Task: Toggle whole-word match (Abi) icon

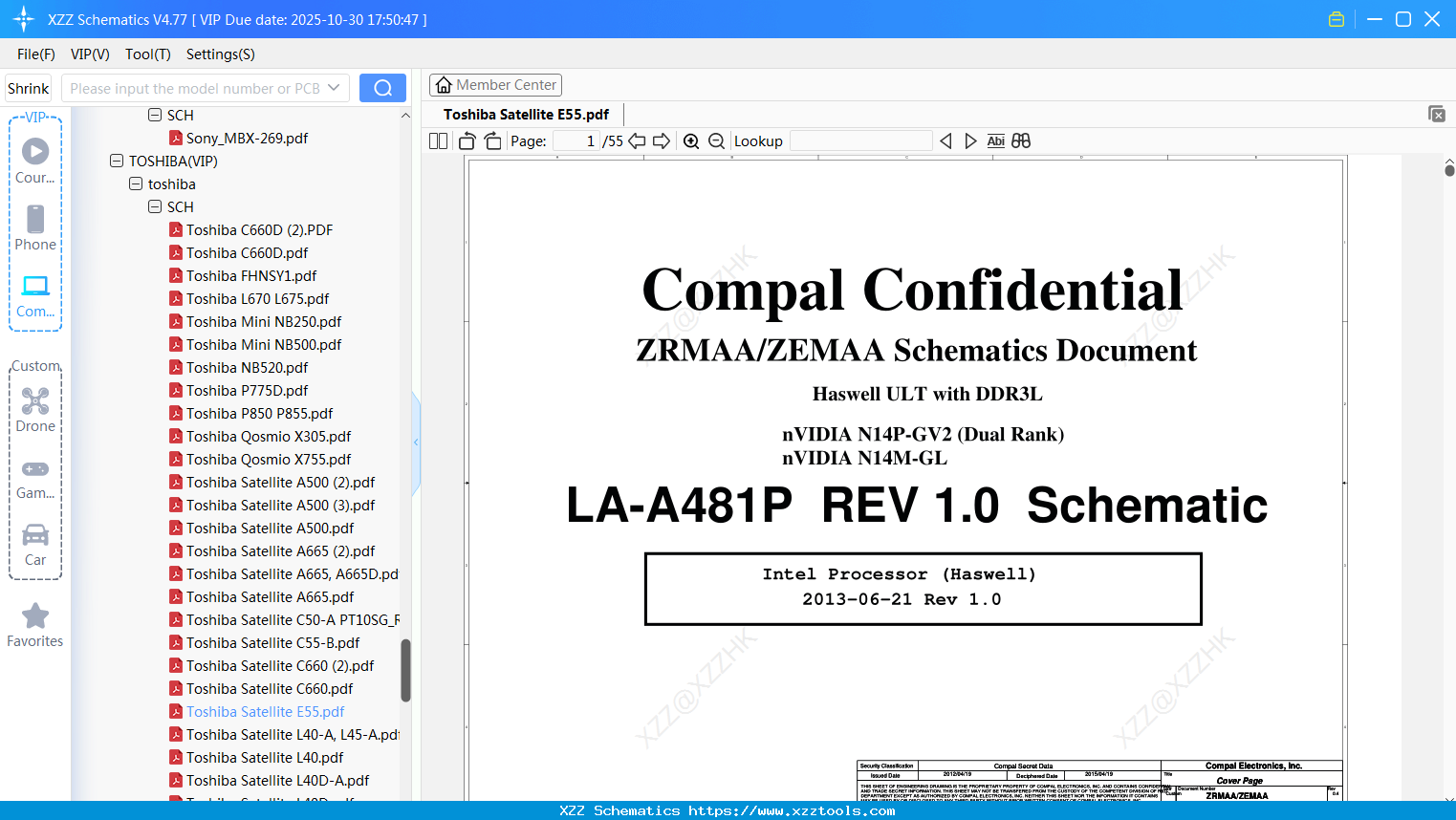Action: (995, 141)
